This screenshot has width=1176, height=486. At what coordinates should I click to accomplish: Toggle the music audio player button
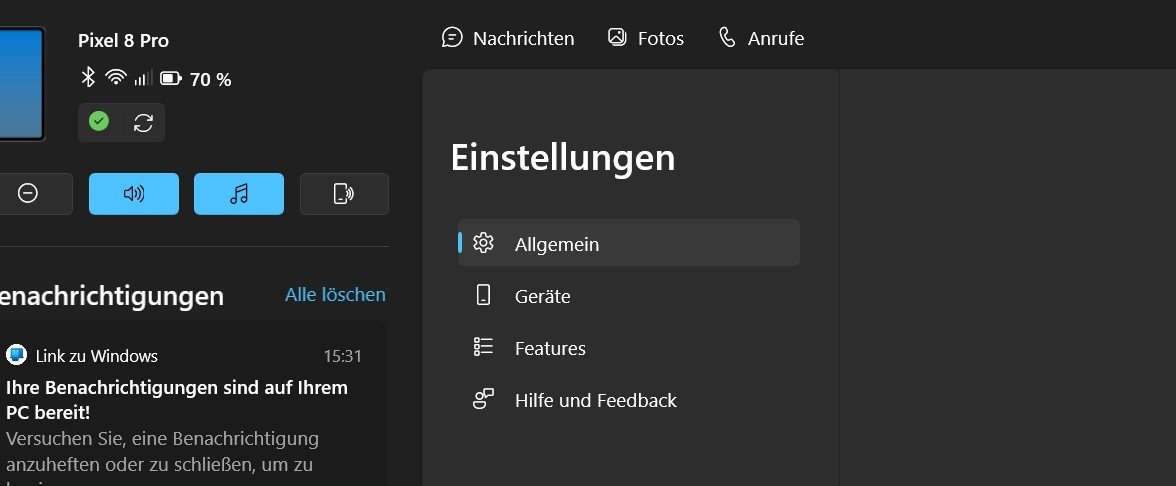[x=239, y=194]
